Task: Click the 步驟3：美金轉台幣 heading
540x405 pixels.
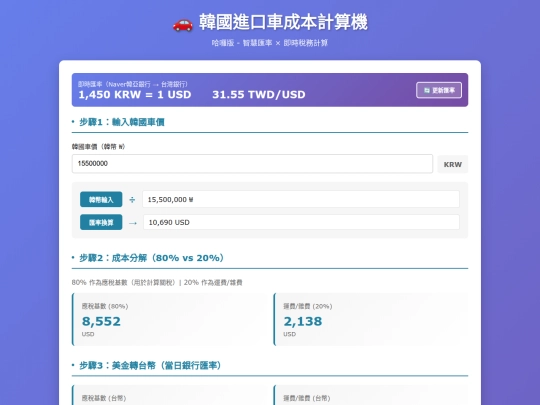Action: click(150, 365)
